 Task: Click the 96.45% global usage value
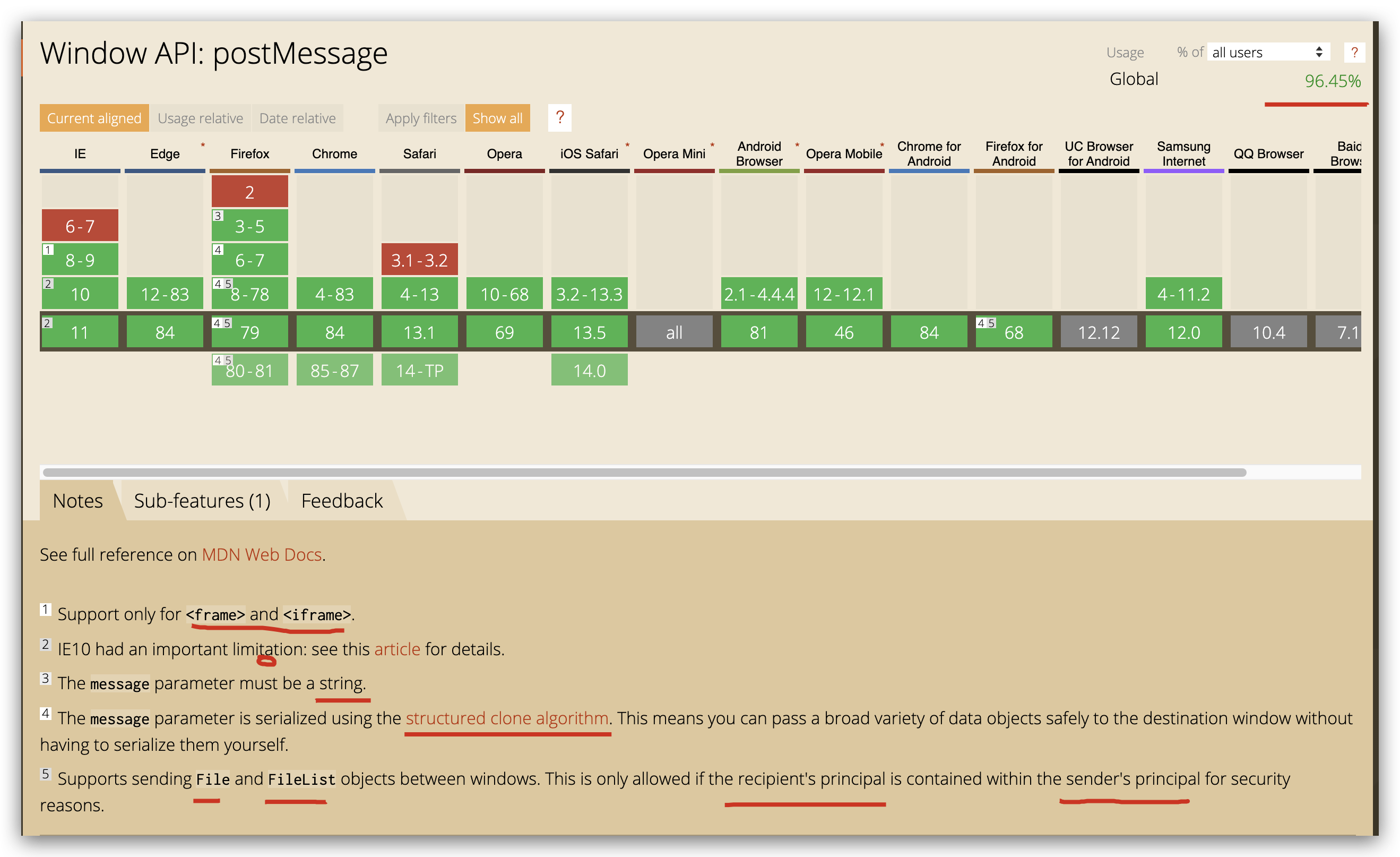(1333, 81)
